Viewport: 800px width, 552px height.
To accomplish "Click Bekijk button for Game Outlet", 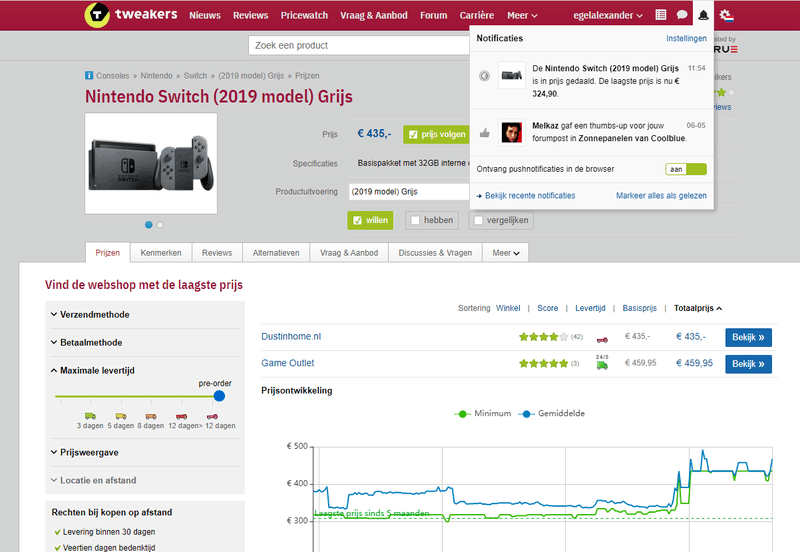I will coord(748,364).
